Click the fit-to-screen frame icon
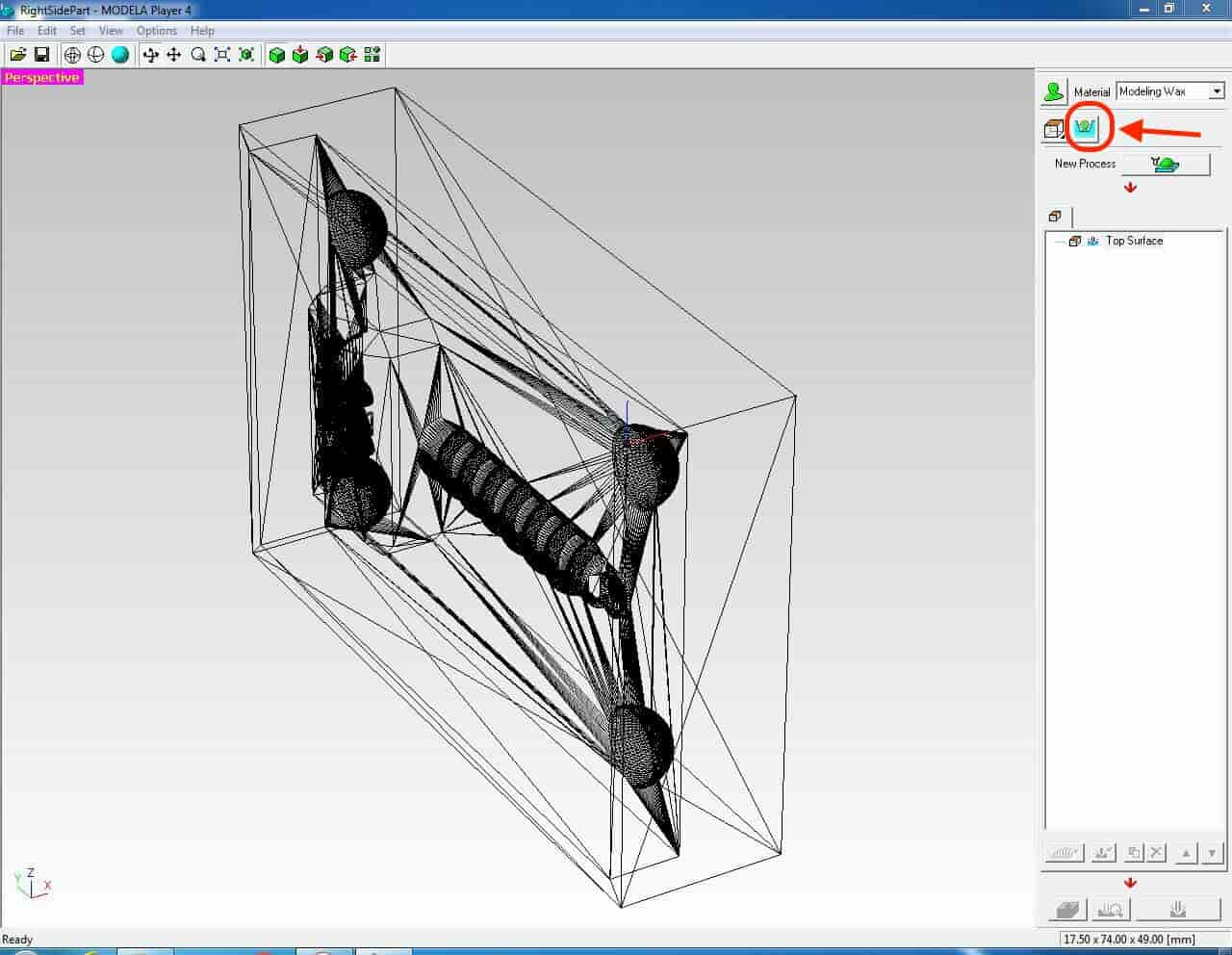The width and height of the screenshot is (1232, 955). (x=222, y=55)
